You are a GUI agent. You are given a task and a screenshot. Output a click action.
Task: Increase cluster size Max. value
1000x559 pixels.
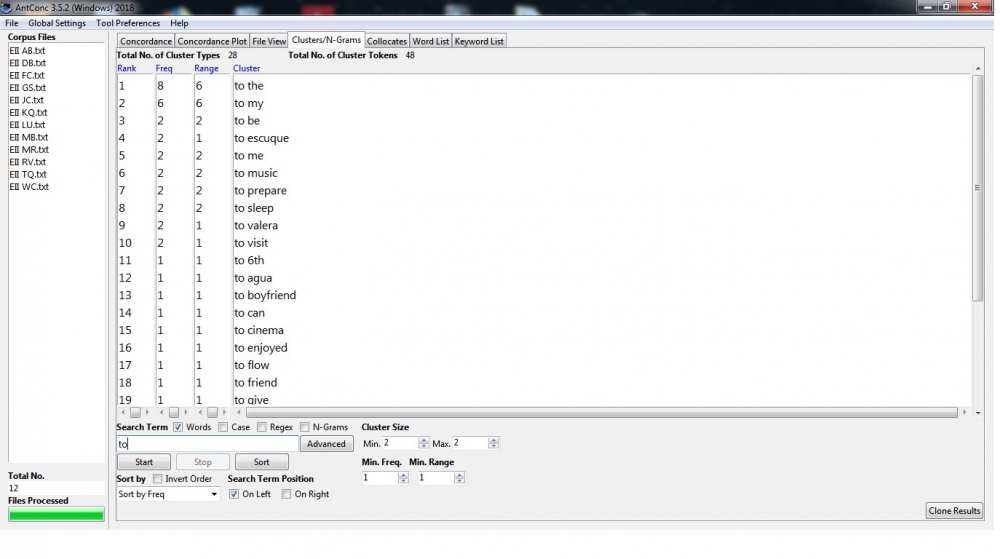tap(494, 440)
